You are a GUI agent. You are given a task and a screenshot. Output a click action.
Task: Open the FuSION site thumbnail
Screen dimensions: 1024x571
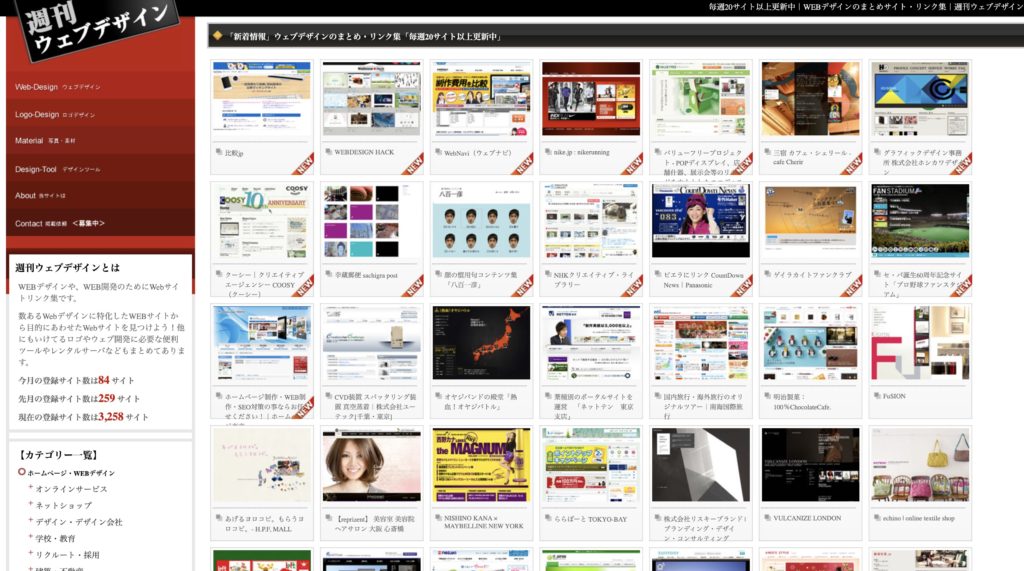tap(920, 342)
